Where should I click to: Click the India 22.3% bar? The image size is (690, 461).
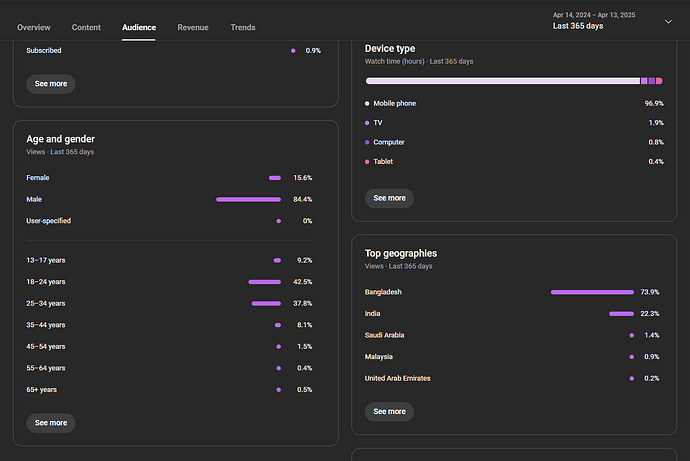click(x=621, y=314)
